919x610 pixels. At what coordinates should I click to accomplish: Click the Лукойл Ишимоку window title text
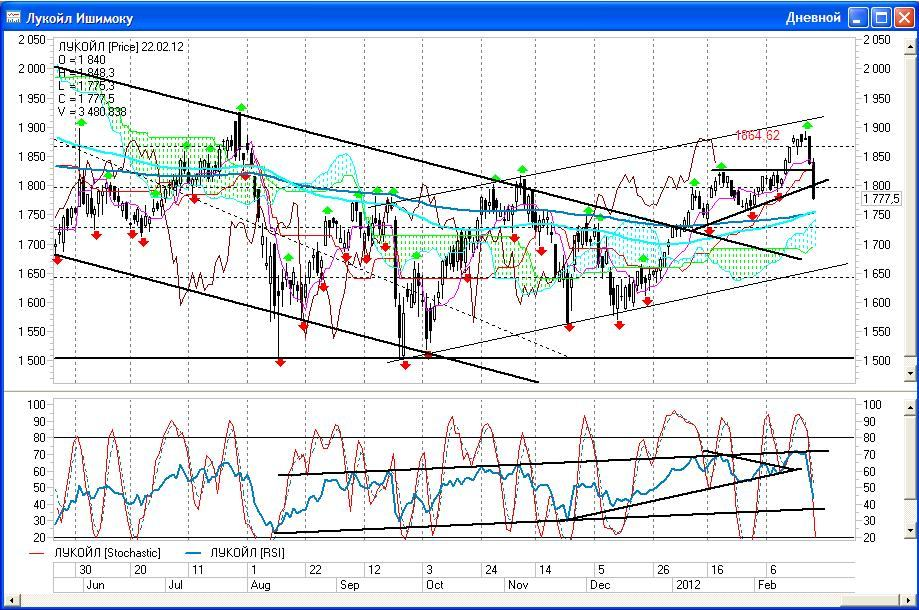79,18
